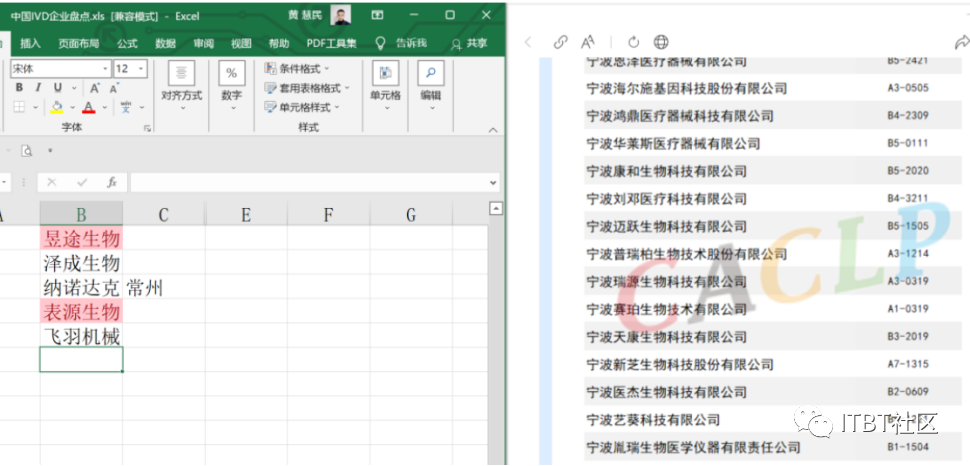Screen dimensions: 970x466
Task: Toggle underline formatting with the U button
Action: [x=58, y=88]
